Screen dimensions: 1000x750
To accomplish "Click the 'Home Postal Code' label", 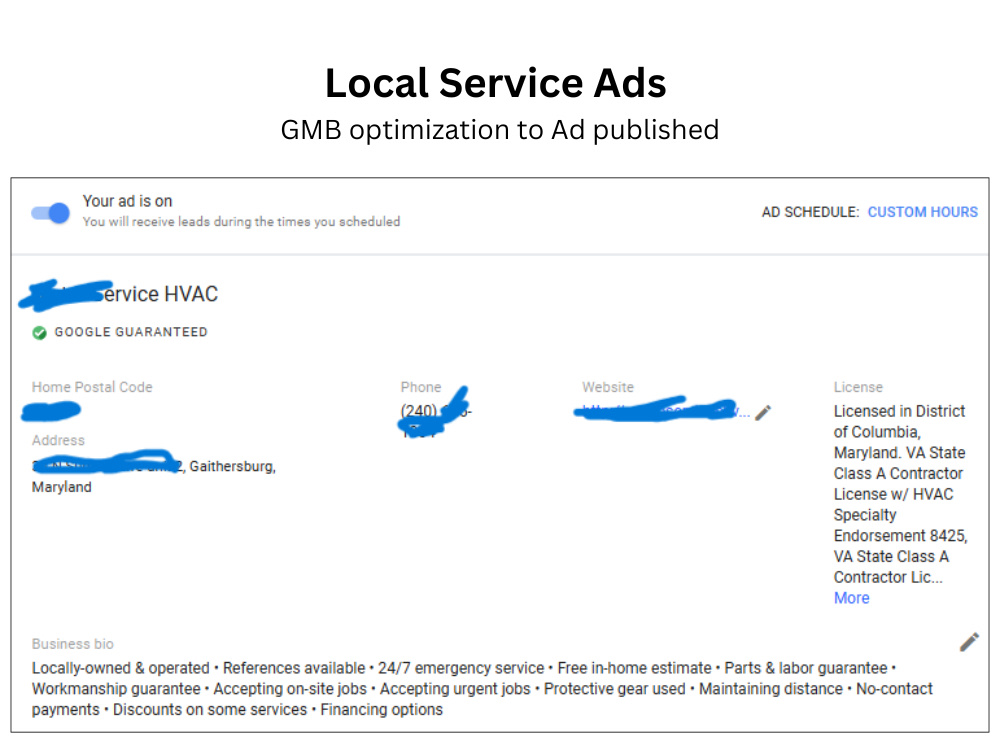I will point(92,386).
